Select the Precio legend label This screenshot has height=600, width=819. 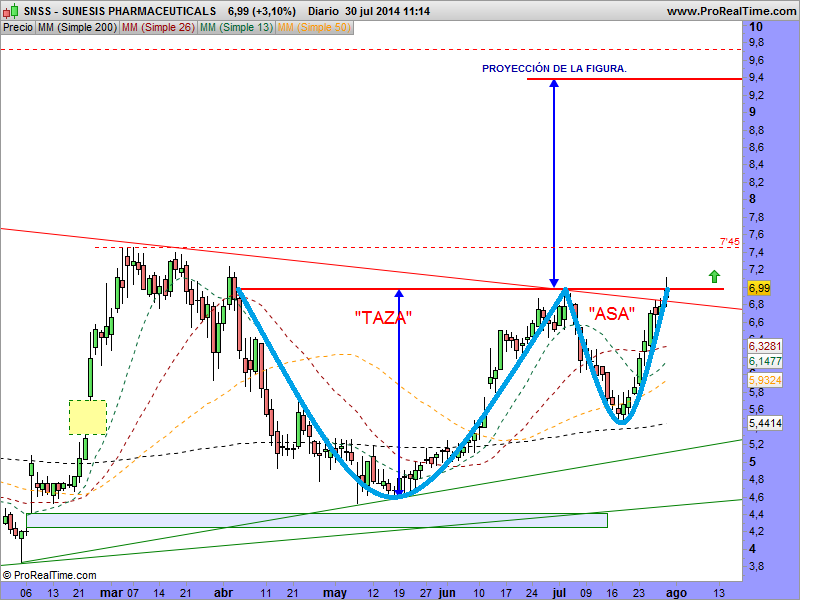(x=18, y=27)
